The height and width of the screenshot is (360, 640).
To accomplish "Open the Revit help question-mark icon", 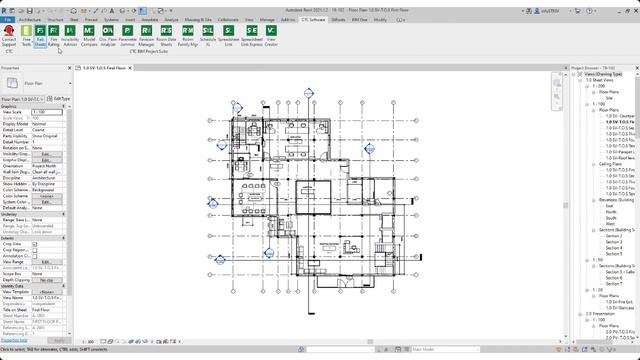I will tap(589, 11).
